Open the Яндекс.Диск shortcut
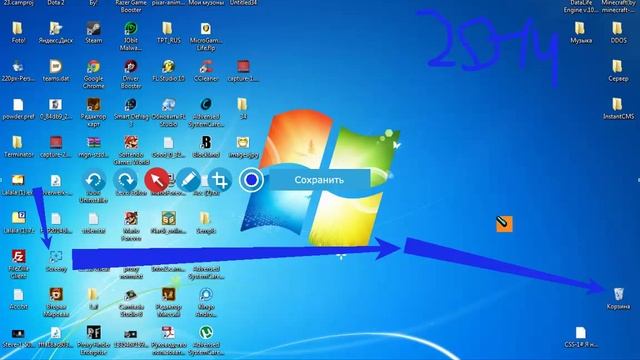 56,33
